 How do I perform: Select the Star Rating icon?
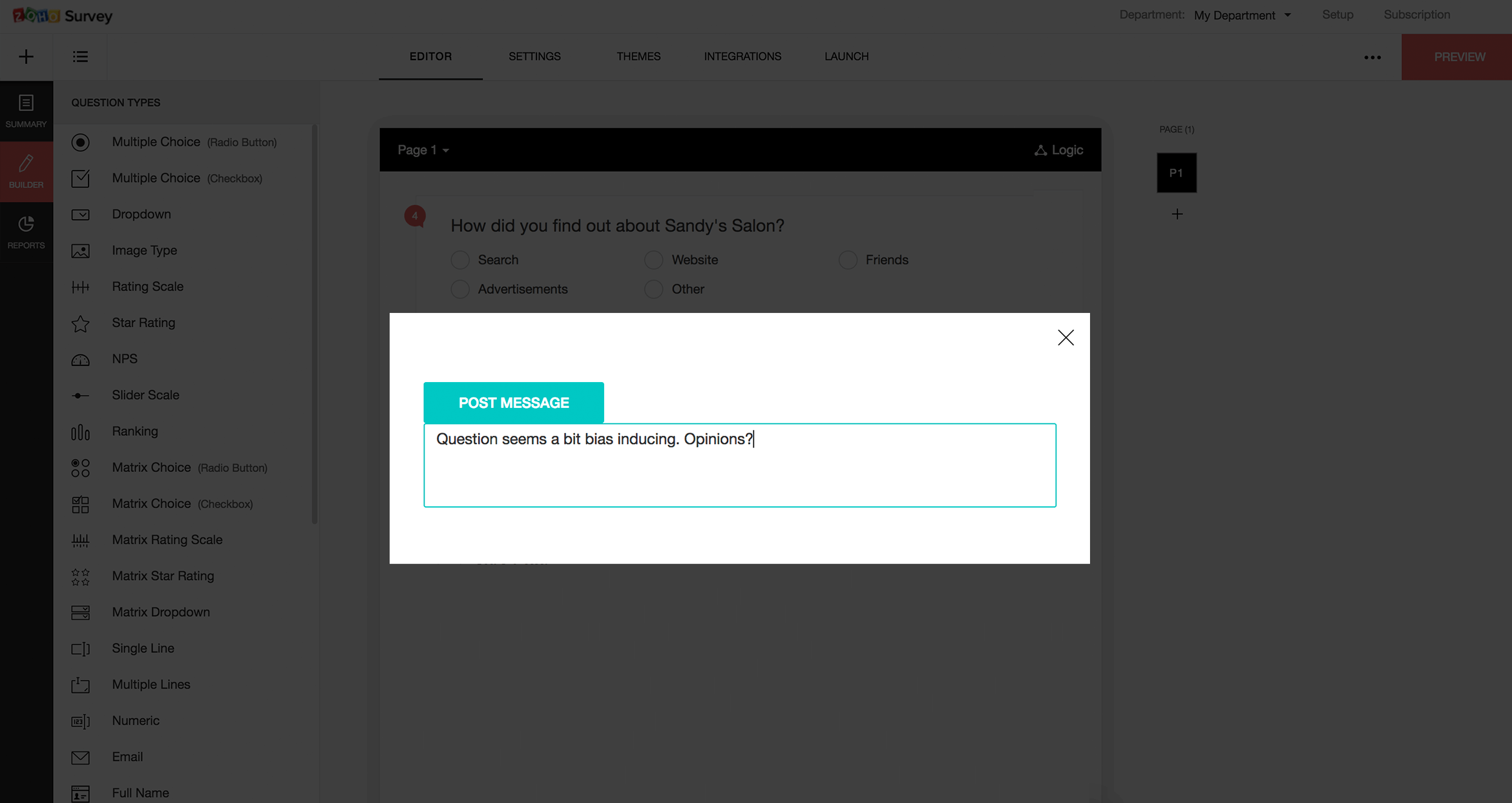[80, 323]
